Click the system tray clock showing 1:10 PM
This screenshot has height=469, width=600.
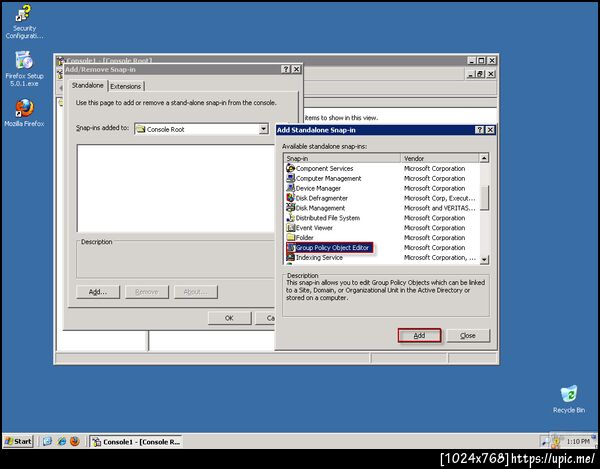[578, 441]
